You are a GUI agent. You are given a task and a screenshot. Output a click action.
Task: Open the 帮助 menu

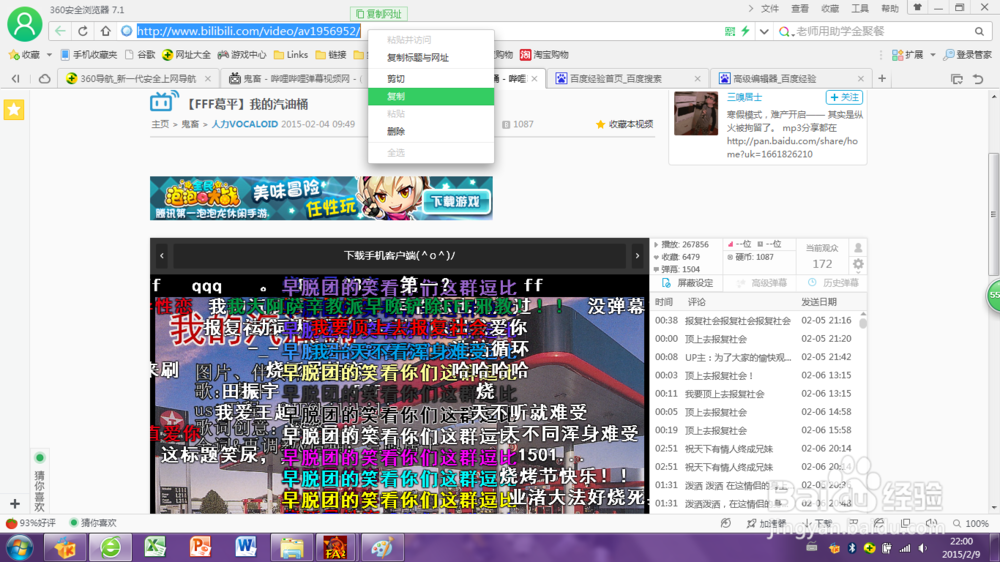coord(890,8)
